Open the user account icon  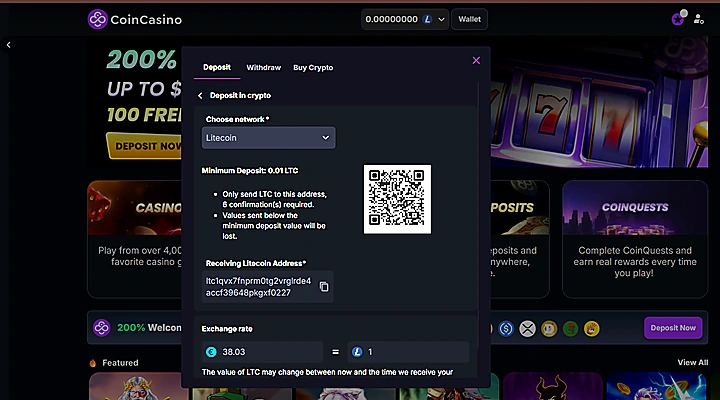click(698, 19)
